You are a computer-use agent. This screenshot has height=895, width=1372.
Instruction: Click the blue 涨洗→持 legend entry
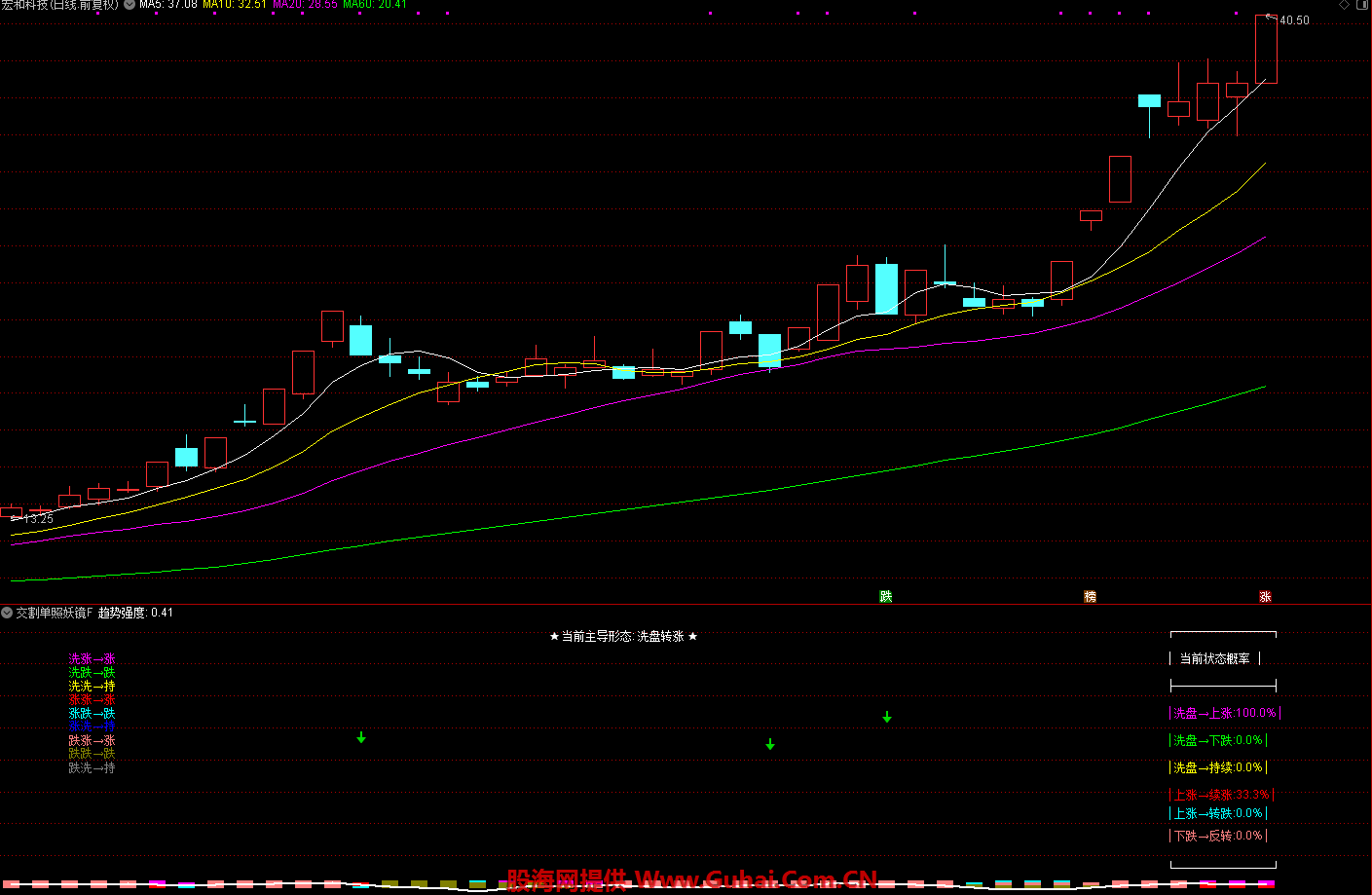coord(92,727)
